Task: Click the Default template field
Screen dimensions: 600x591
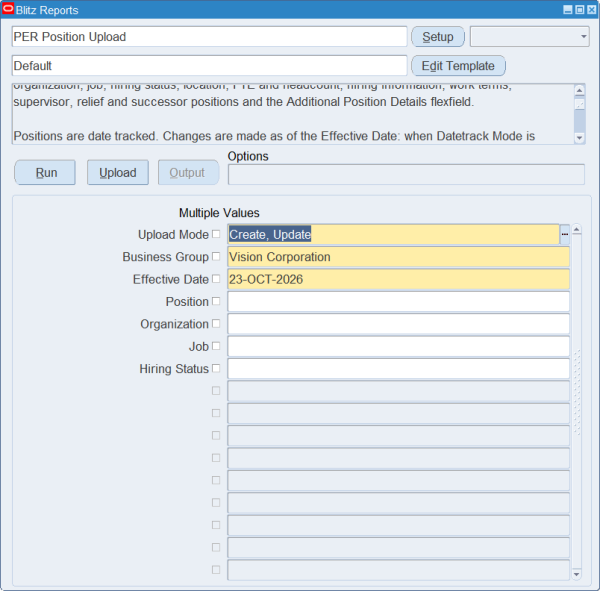Action: click(x=209, y=66)
